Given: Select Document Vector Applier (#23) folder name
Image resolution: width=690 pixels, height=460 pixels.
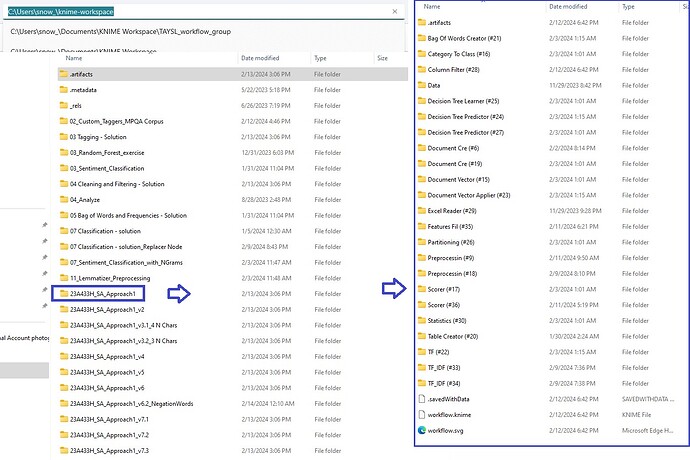Looking at the screenshot, I should coord(469,195).
